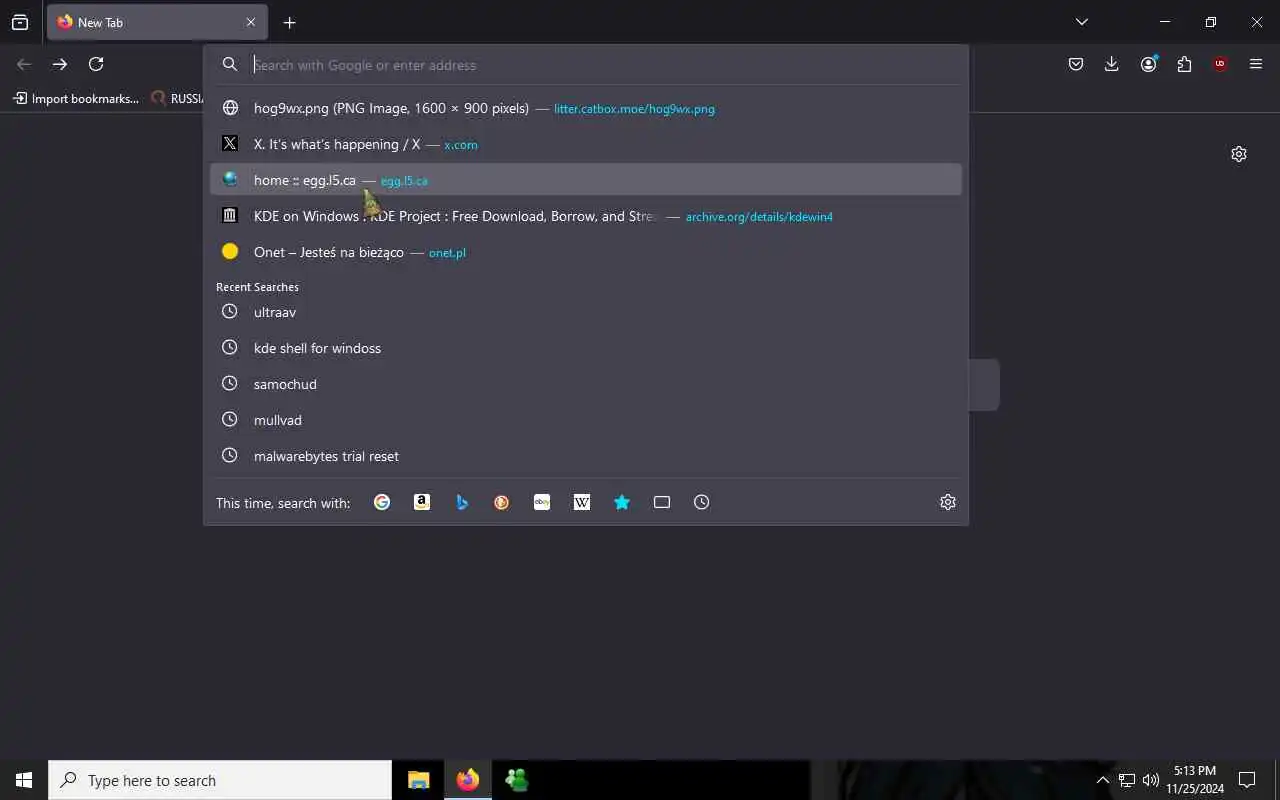Open the green messenger taskbar app
Viewport: 1280px width, 800px height.
517,780
